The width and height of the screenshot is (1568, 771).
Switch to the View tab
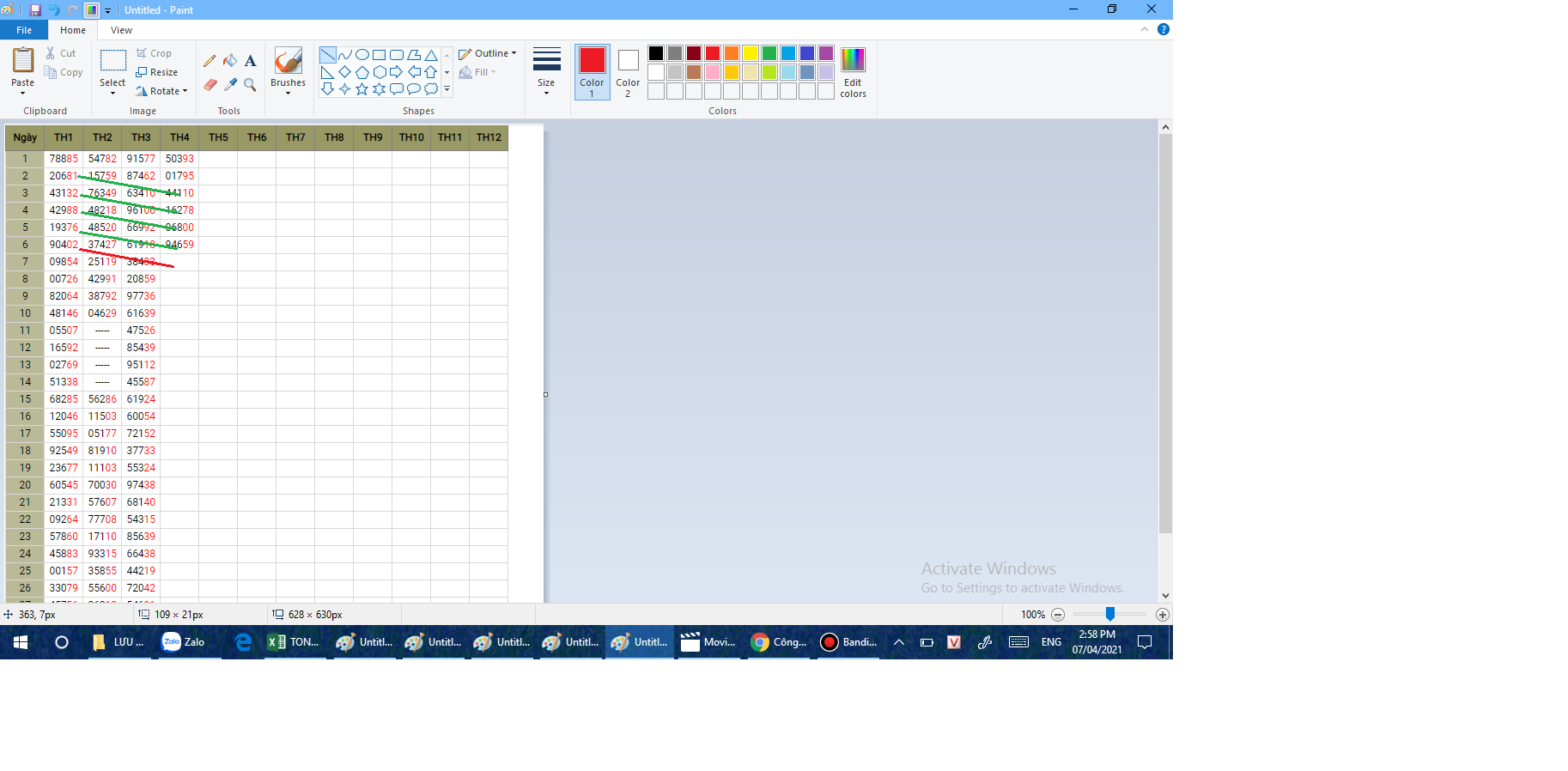pos(121,30)
